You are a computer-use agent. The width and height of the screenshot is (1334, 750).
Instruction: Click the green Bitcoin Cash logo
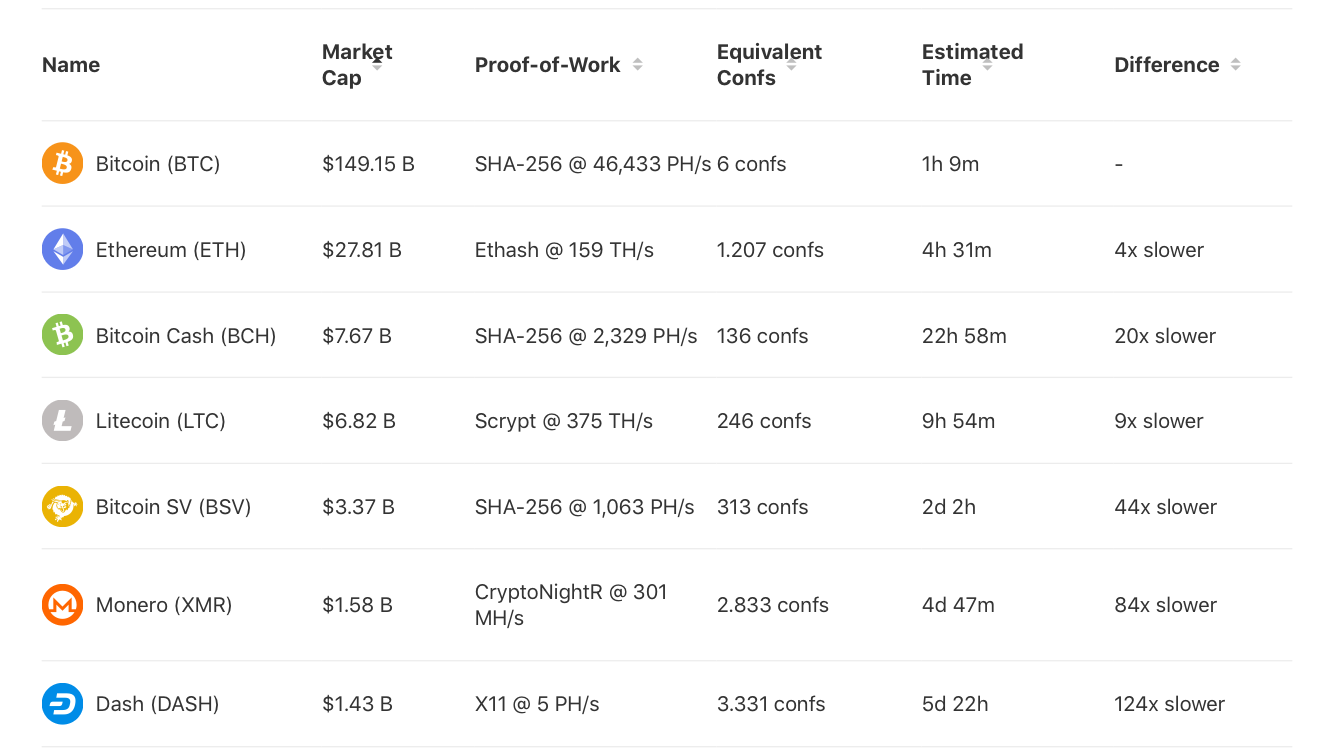(63, 335)
